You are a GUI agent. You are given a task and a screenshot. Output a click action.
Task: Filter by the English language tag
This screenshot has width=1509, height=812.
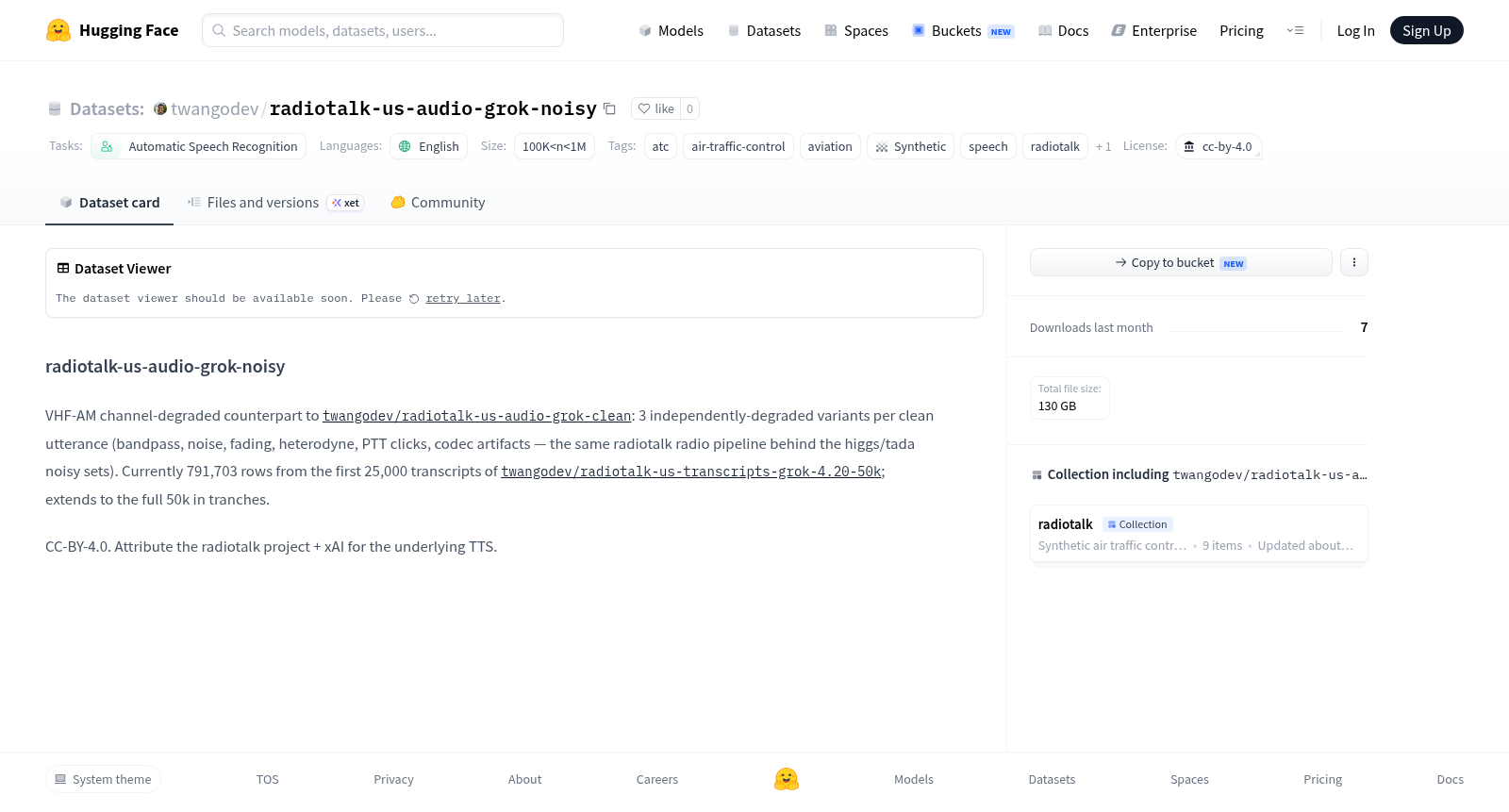[x=428, y=146]
